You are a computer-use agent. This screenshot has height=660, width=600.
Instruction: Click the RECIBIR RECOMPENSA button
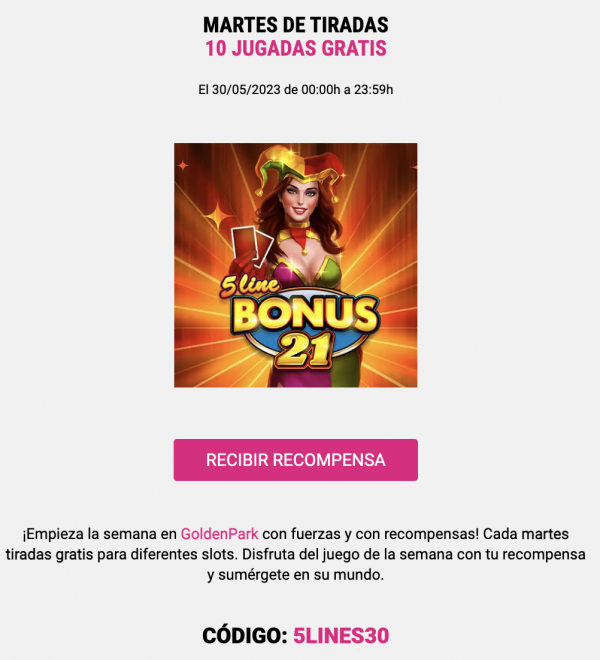[x=296, y=460]
